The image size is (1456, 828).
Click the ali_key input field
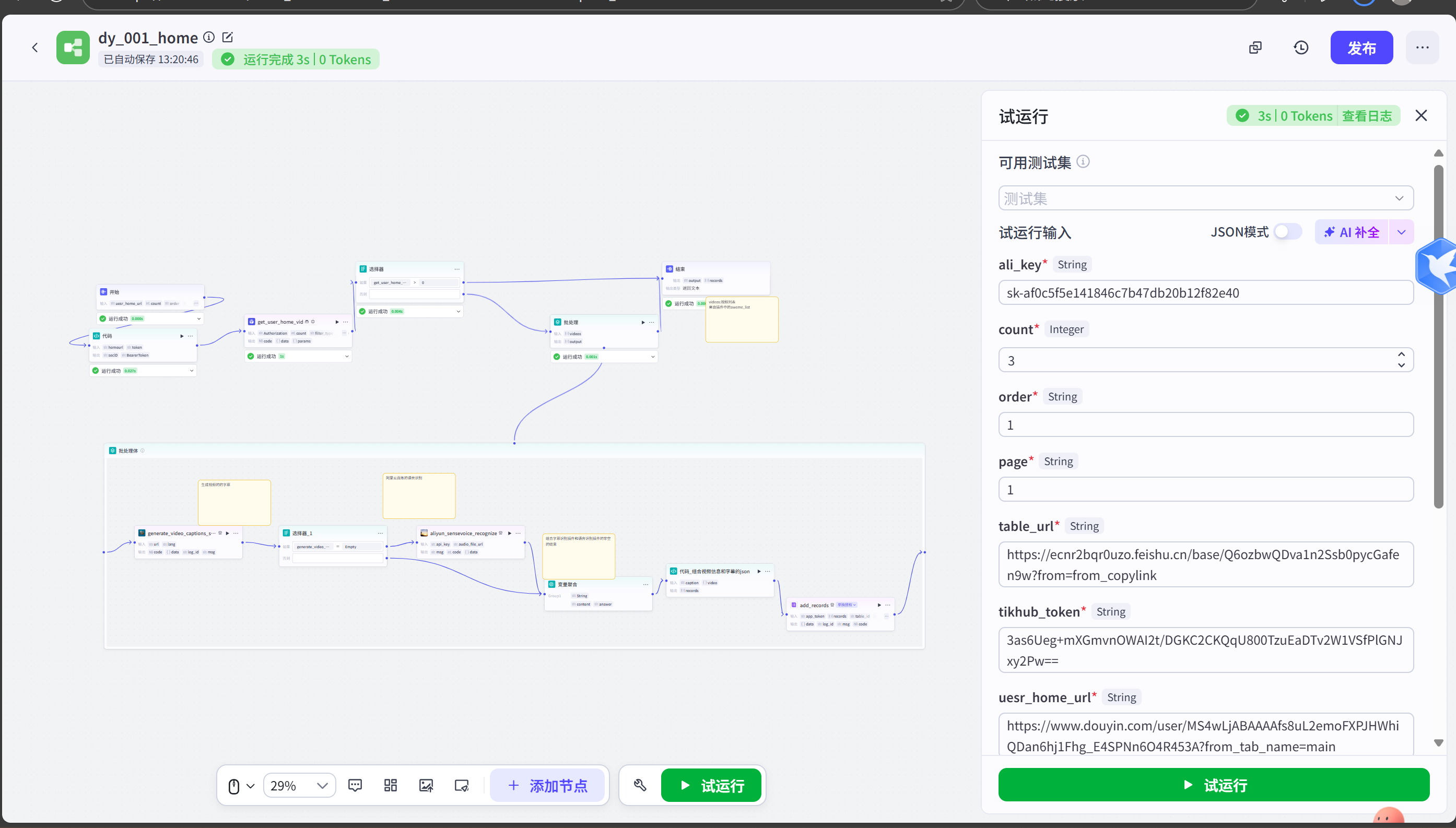coord(1205,293)
